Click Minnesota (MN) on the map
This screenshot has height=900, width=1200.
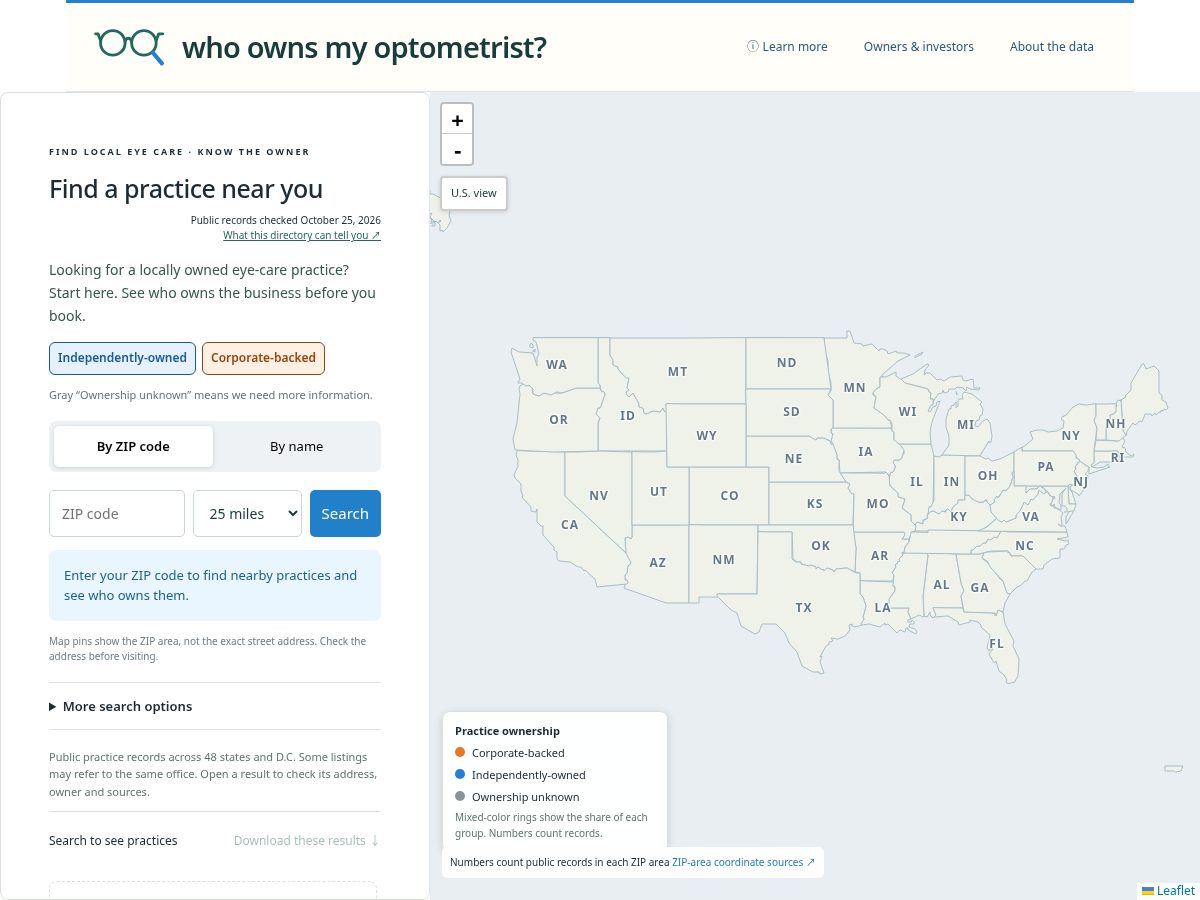854,388
